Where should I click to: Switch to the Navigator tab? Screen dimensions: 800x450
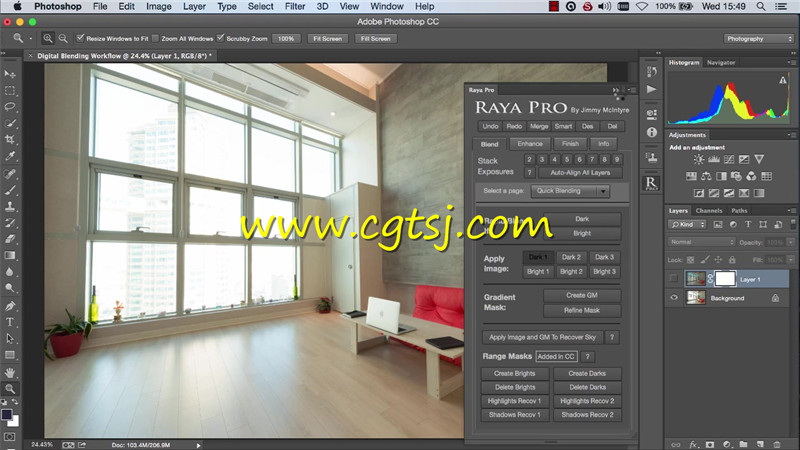(721, 63)
